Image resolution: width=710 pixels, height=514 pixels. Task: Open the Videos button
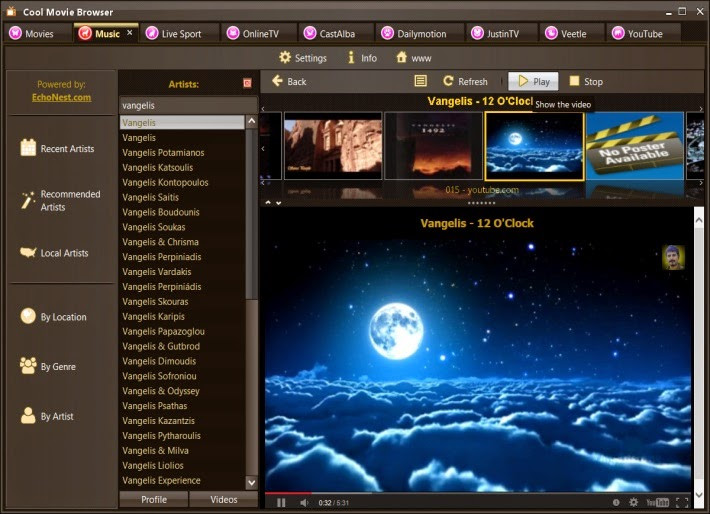(x=224, y=500)
